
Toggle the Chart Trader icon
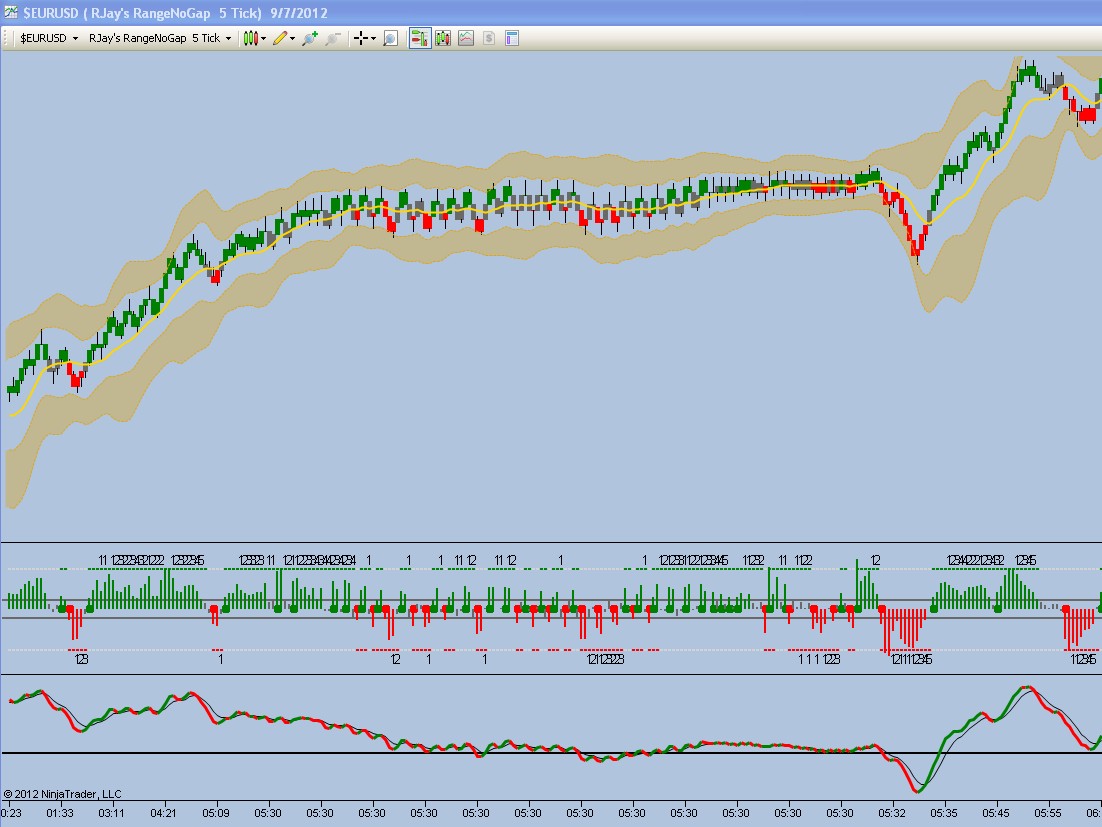pos(420,38)
